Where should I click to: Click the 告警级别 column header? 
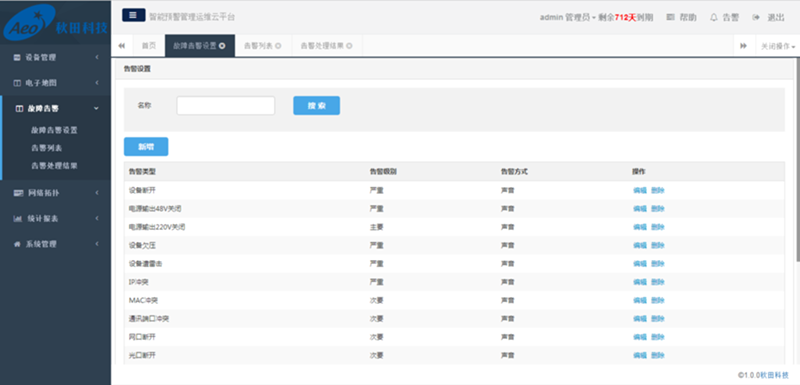tap(383, 172)
